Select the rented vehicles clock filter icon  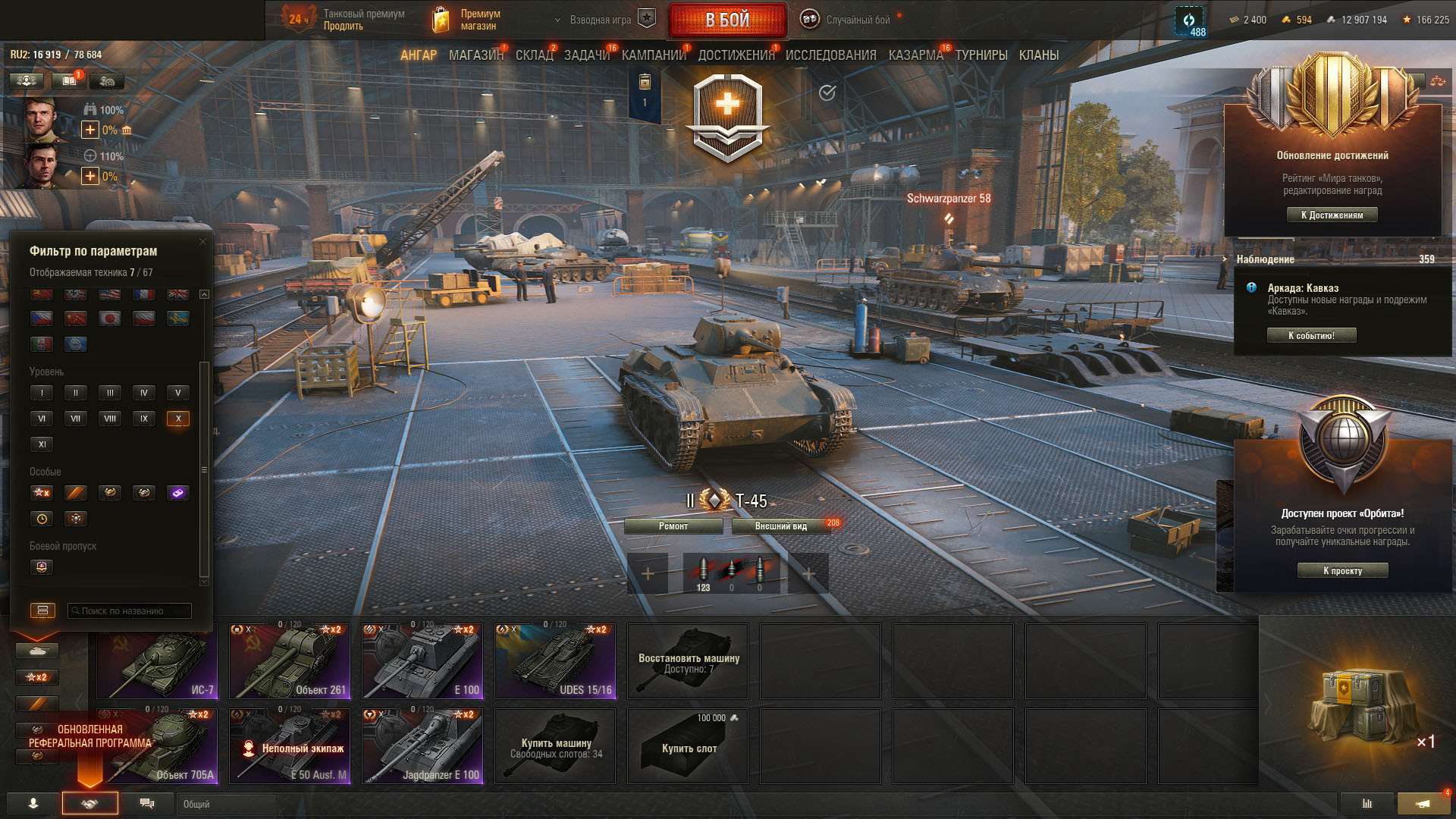pos(42,519)
